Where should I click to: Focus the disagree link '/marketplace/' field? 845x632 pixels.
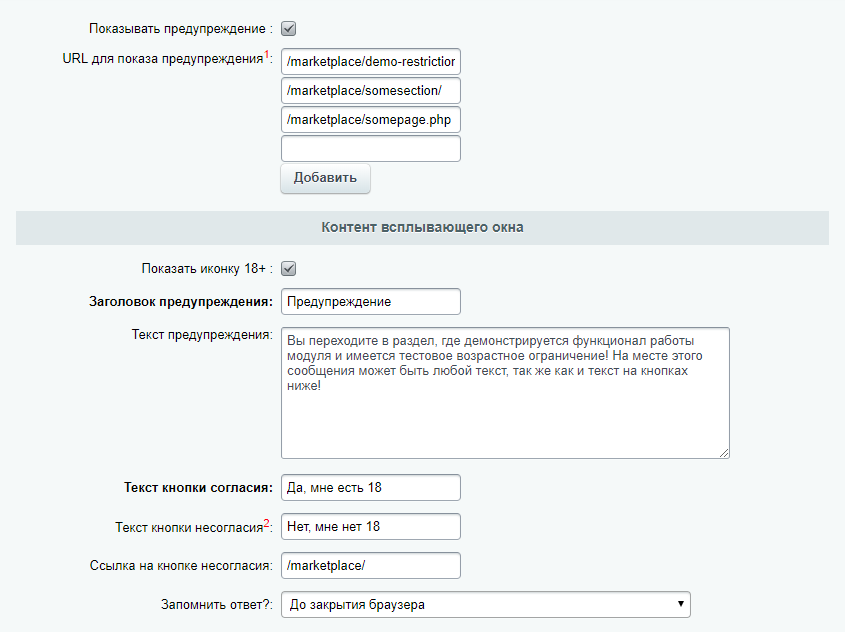[370, 565]
